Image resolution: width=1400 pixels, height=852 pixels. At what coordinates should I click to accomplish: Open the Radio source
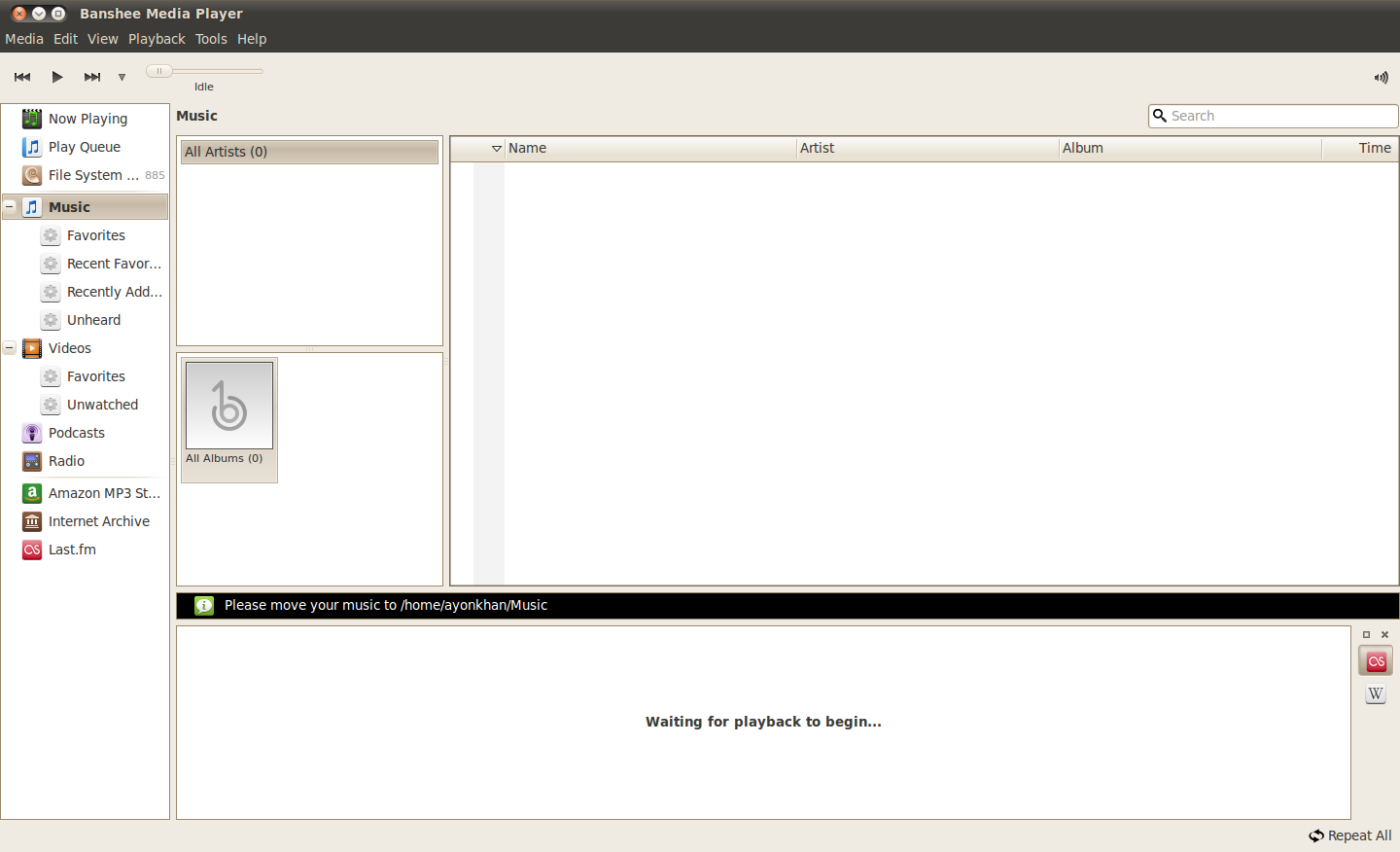tap(66, 461)
